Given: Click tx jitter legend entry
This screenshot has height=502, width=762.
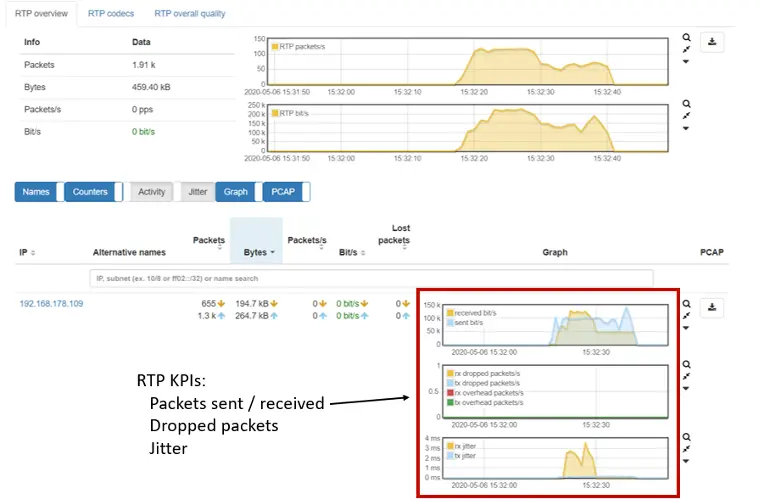Looking at the screenshot, I should (x=462, y=456).
